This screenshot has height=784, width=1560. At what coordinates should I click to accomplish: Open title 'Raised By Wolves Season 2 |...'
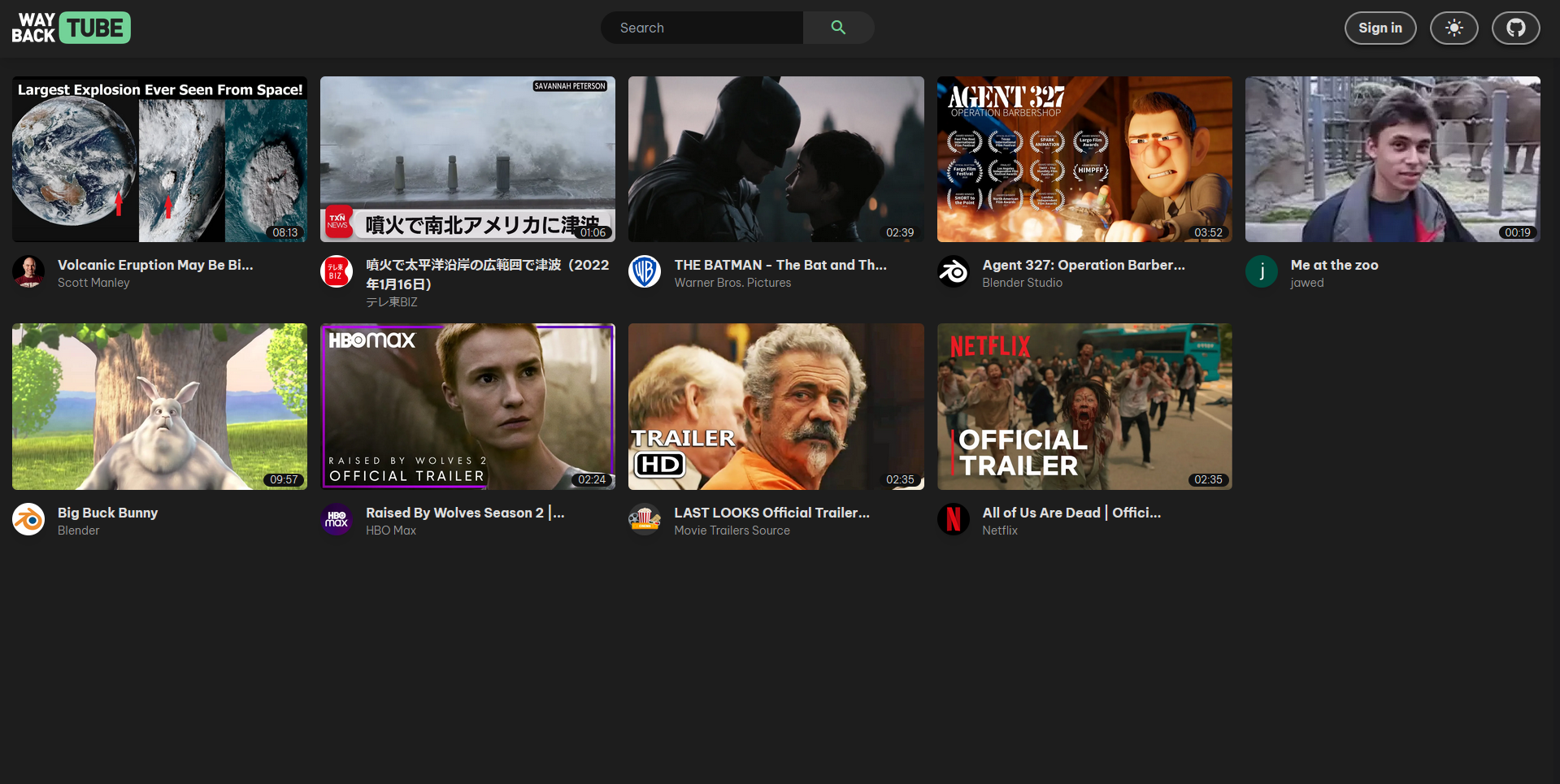point(465,513)
